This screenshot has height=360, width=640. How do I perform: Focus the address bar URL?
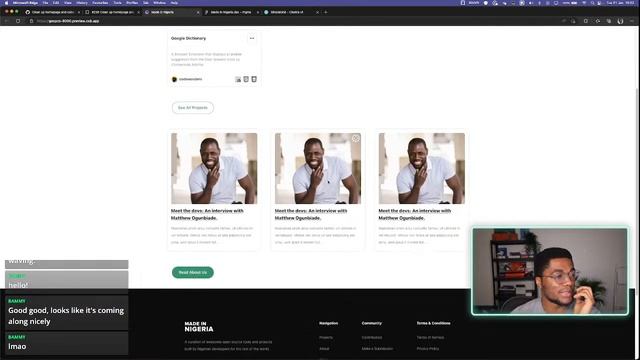coord(68,21)
